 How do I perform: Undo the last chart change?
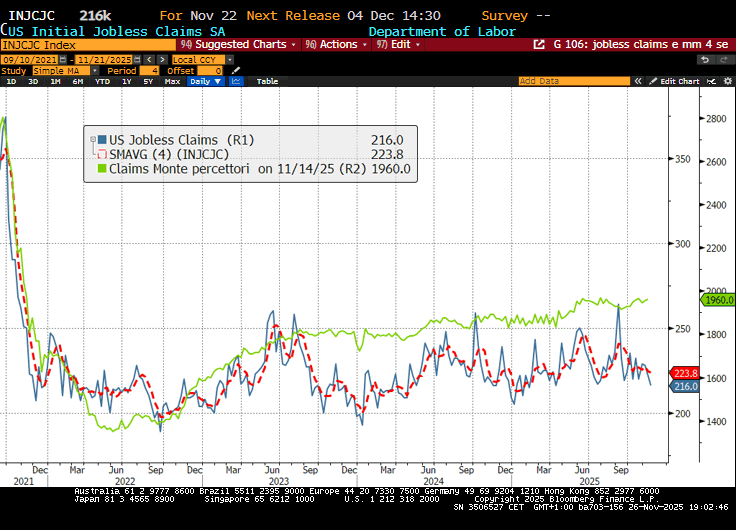704,59
